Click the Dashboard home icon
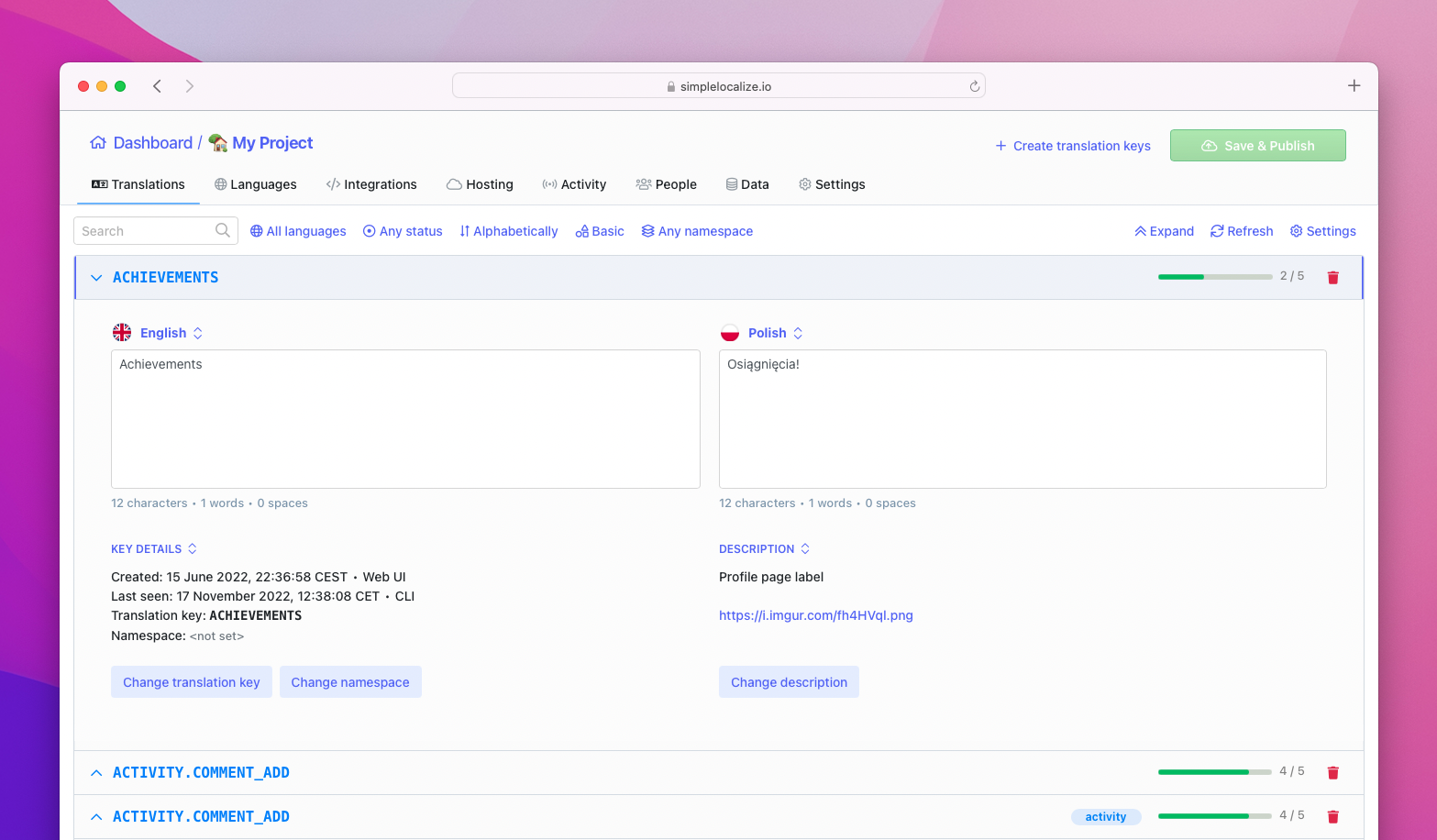The height and width of the screenshot is (840, 1437). (98, 143)
